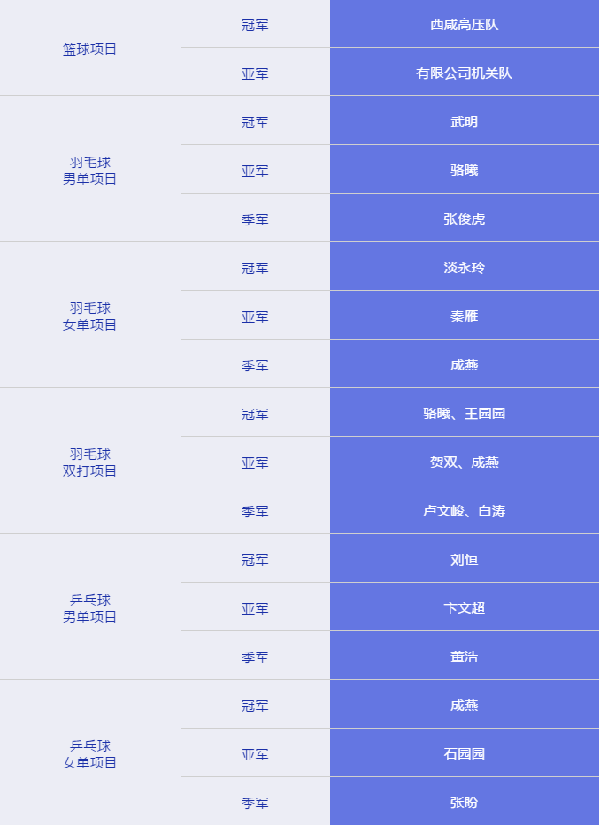Select the 卢文峻、白涛 doubles third-place cell
The image size is (600, 825).
[x=464, y=510]
